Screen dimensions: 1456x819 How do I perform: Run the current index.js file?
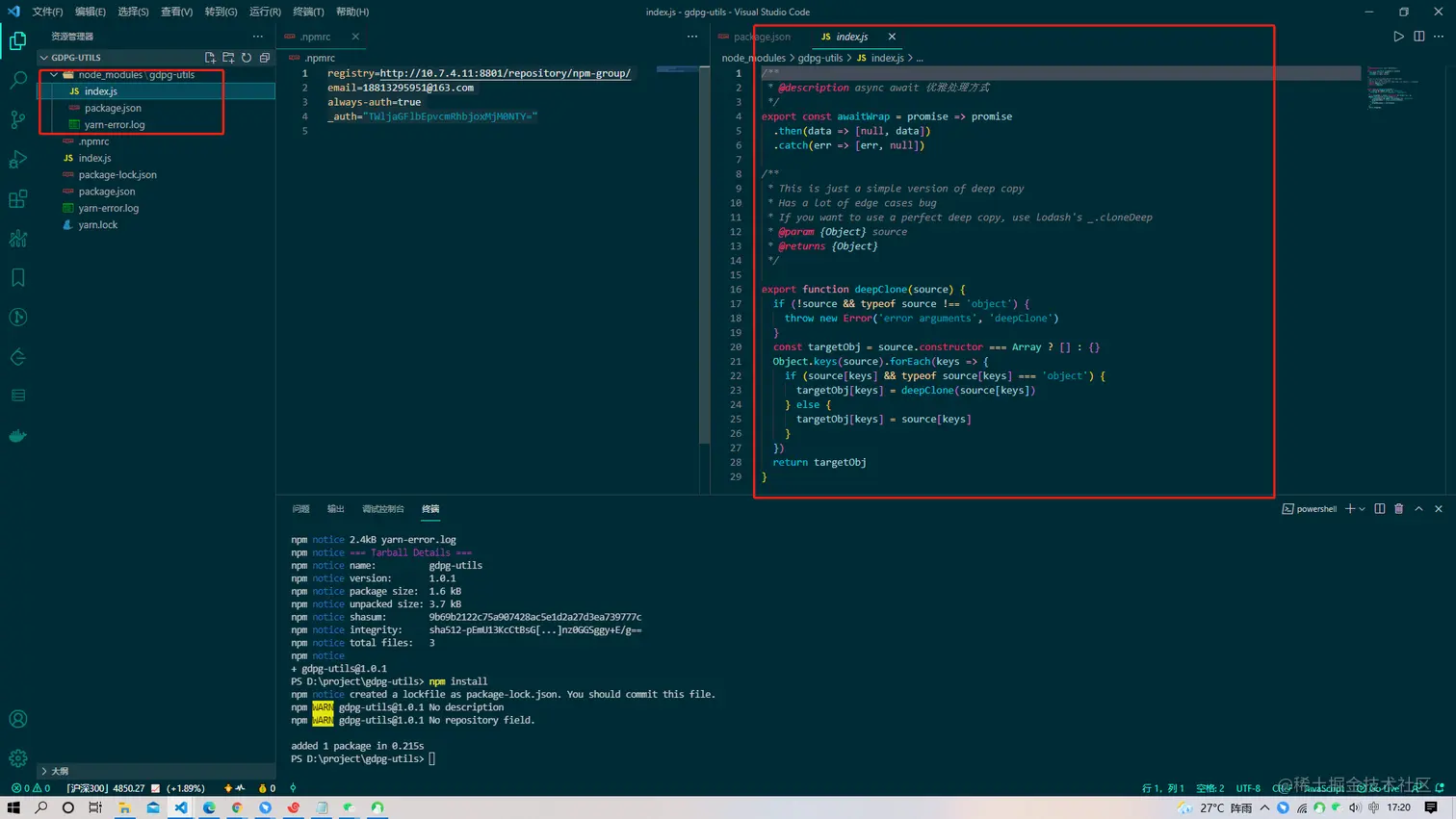pos(1398,37)
